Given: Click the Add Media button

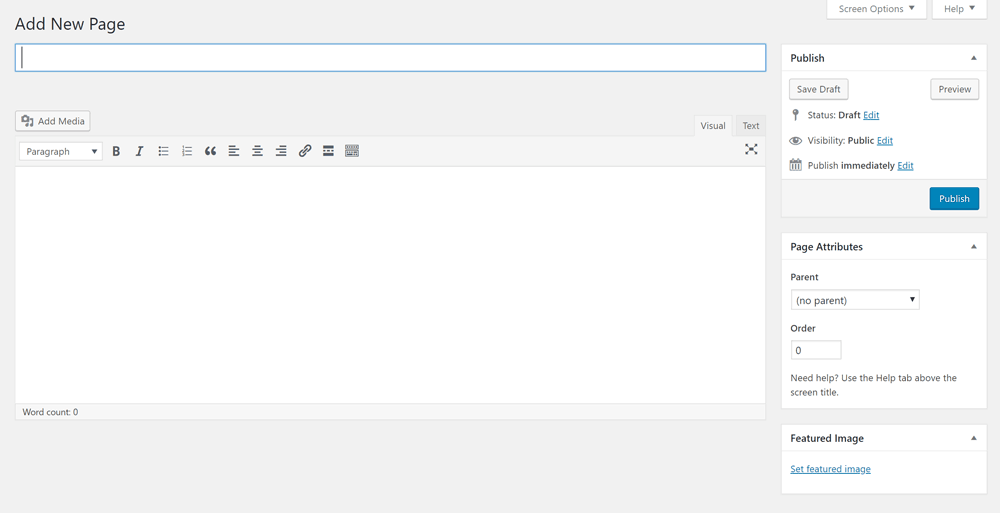Looking at the screenshot, I should 53,121.
